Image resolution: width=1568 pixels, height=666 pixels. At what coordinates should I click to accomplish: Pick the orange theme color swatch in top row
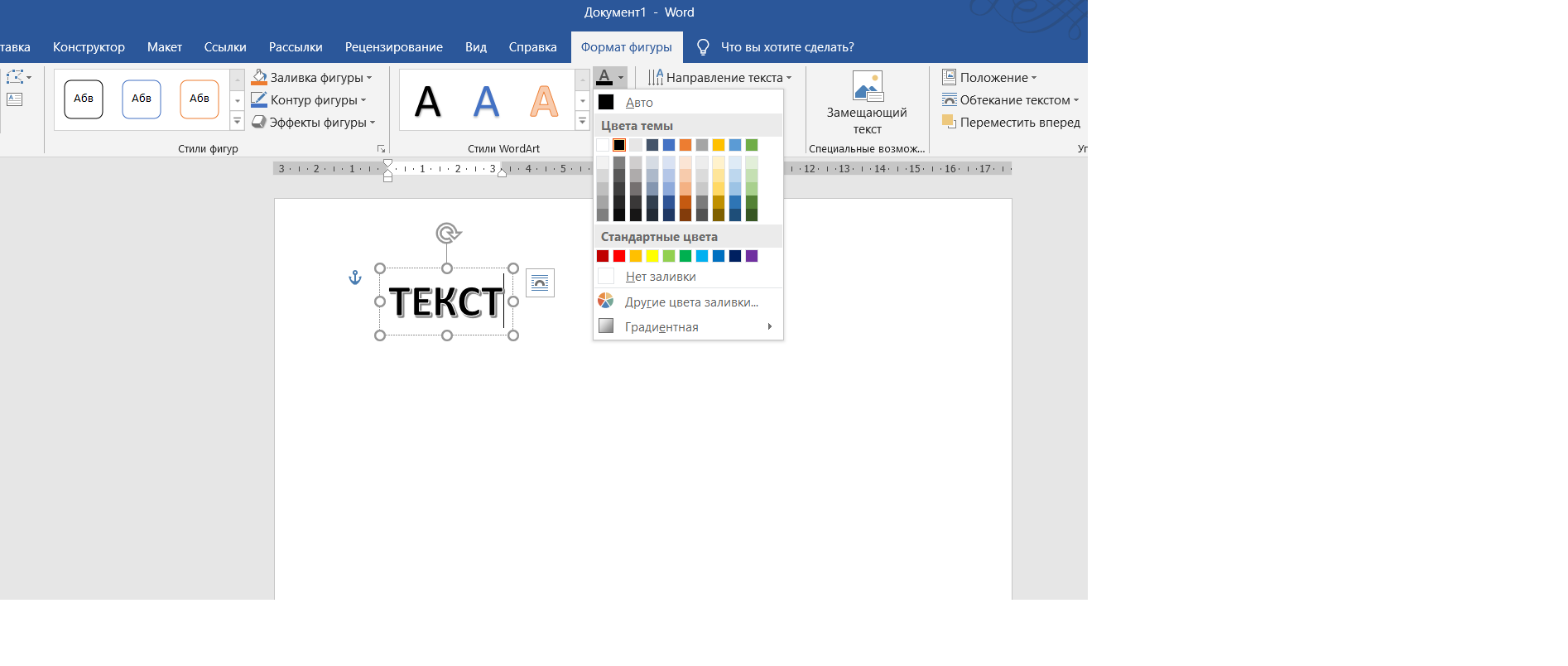click(685, 145)
